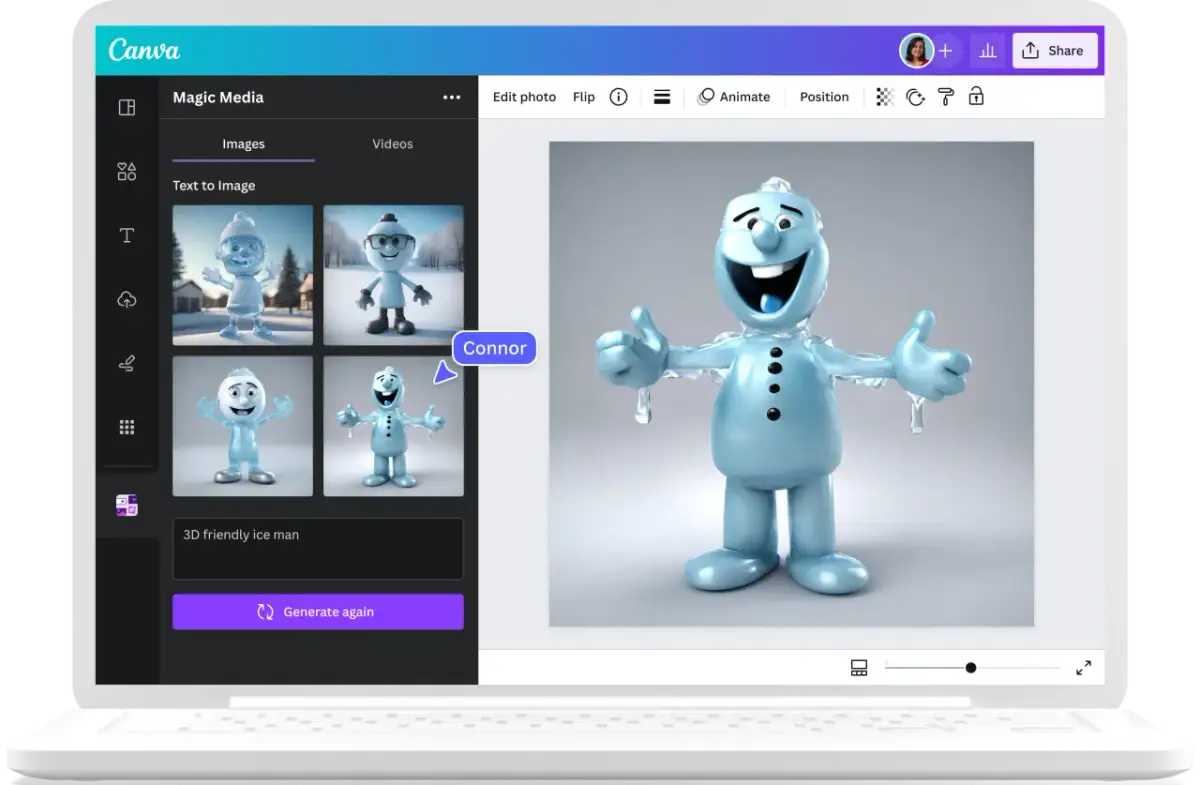
Task: Open the Design templates sidebar icon
Action: (127, 108)
